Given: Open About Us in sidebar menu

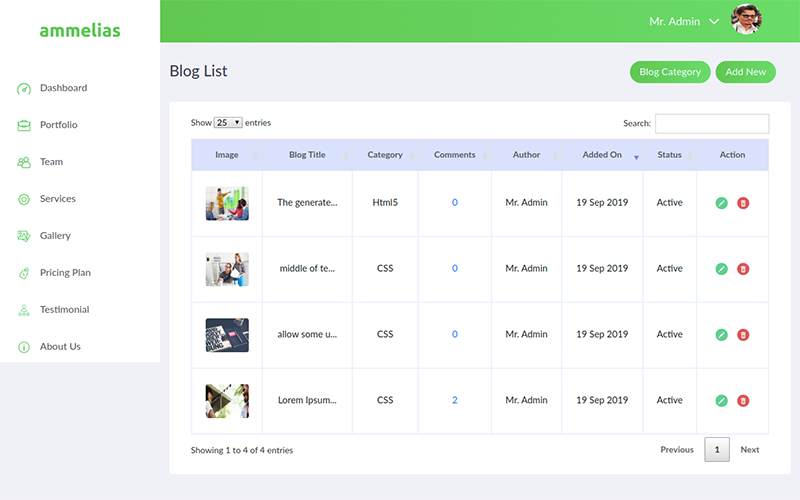Looking at the screenshot, I should pos(60,346).
